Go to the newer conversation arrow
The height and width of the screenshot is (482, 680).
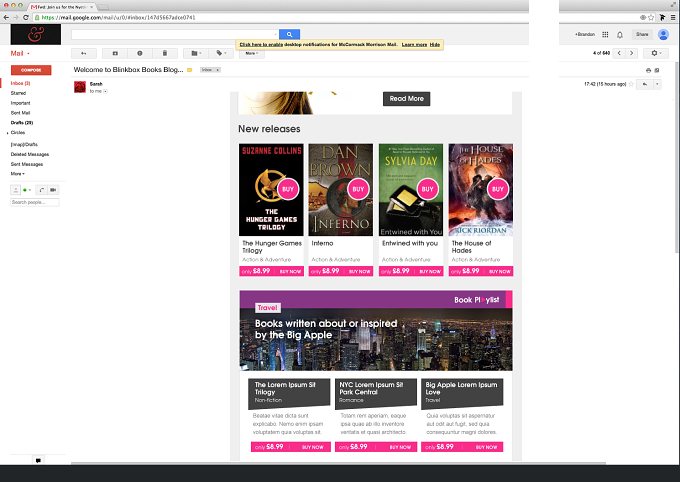(x=619, y=53)
